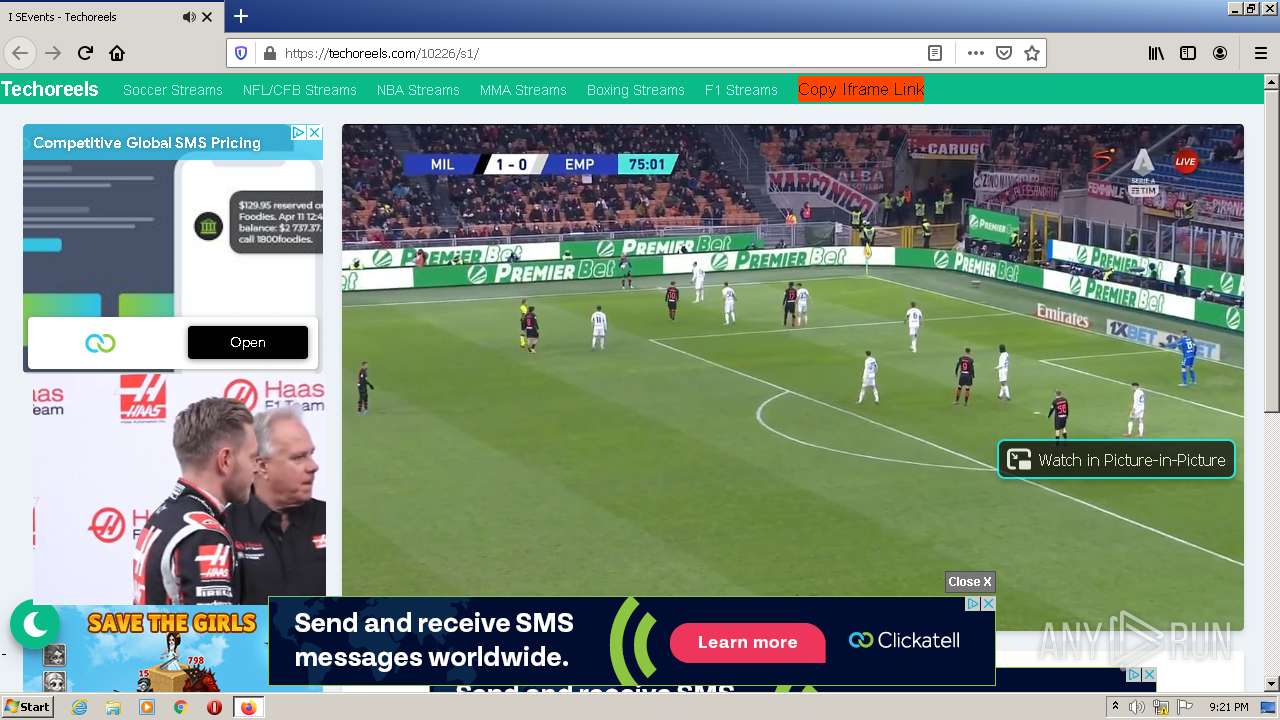Switch to Firefox taskbar button
This screenshot has height=720, width=1280.
tap(248, 707)
